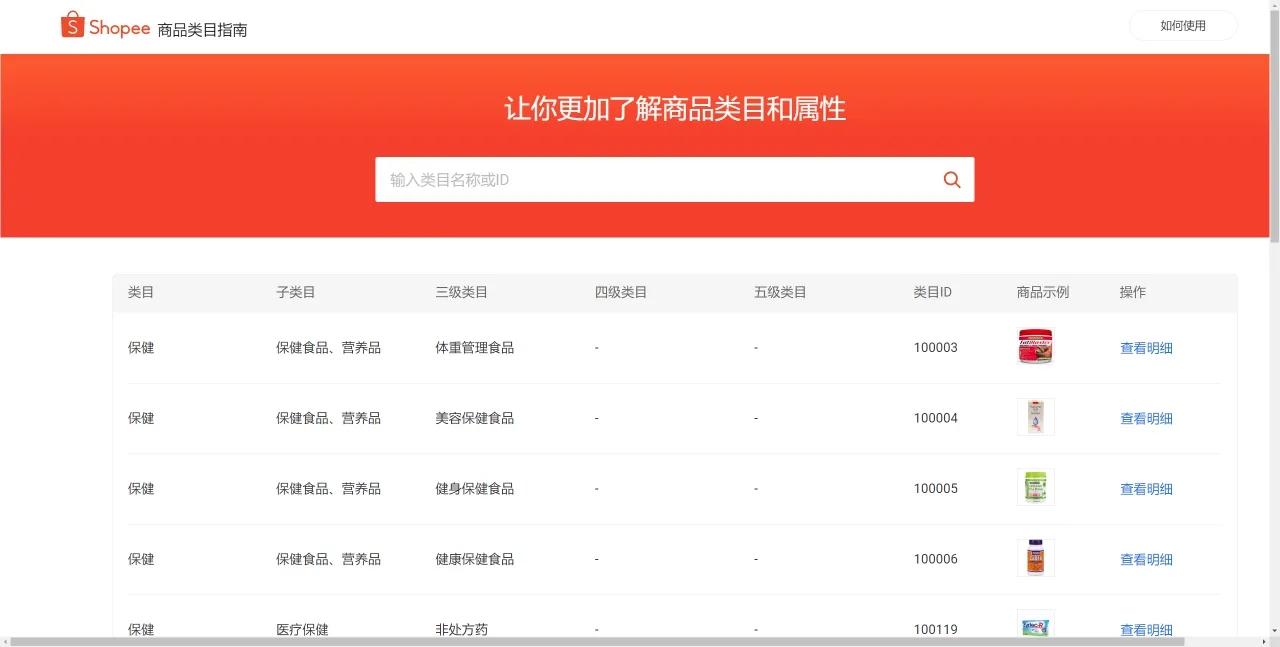Click the Shopee shopping bag logo icon
Image resolution: width=1280 pixels, height=647 pixels.
click(x=72, y=25)
